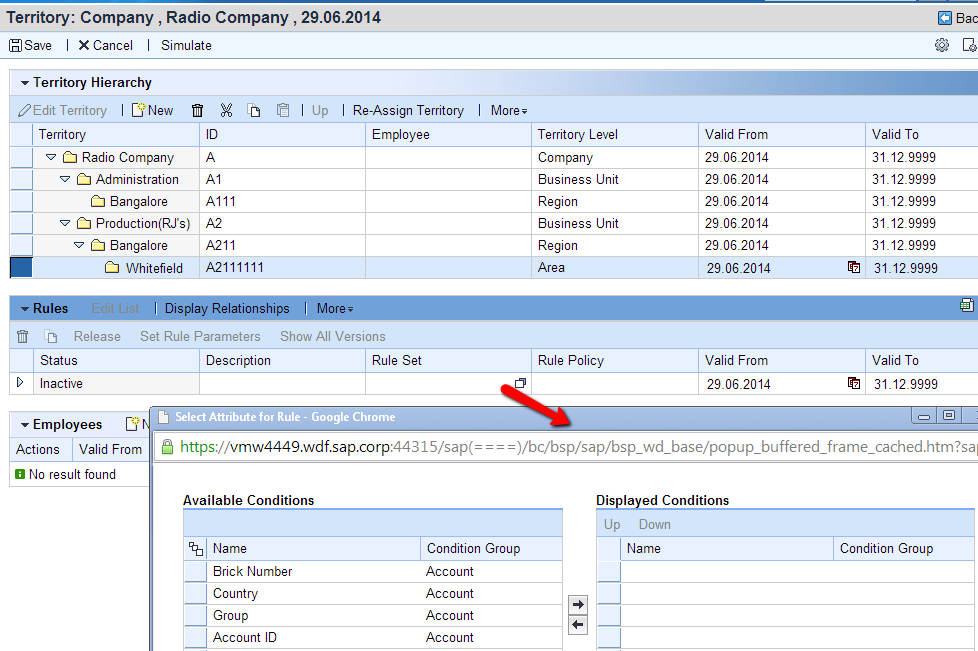Select the Radio Company row selector

pyautogui.click(x=21, y=158)
